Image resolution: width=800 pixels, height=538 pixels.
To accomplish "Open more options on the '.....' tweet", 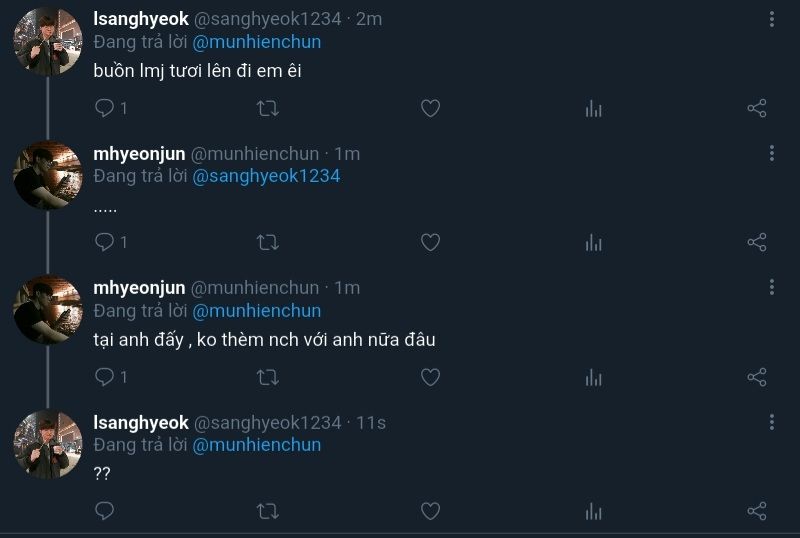I will 772,153.
